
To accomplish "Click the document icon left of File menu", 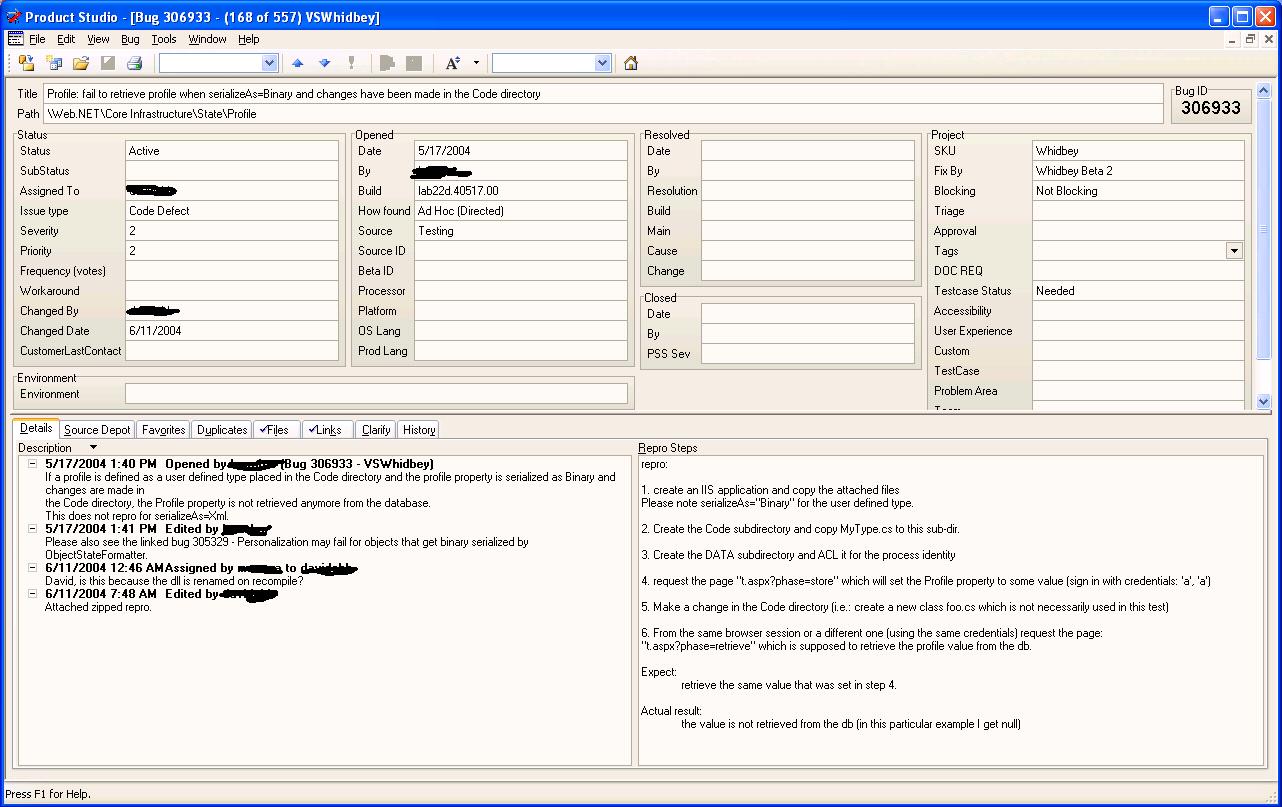I will click(15, 39).
